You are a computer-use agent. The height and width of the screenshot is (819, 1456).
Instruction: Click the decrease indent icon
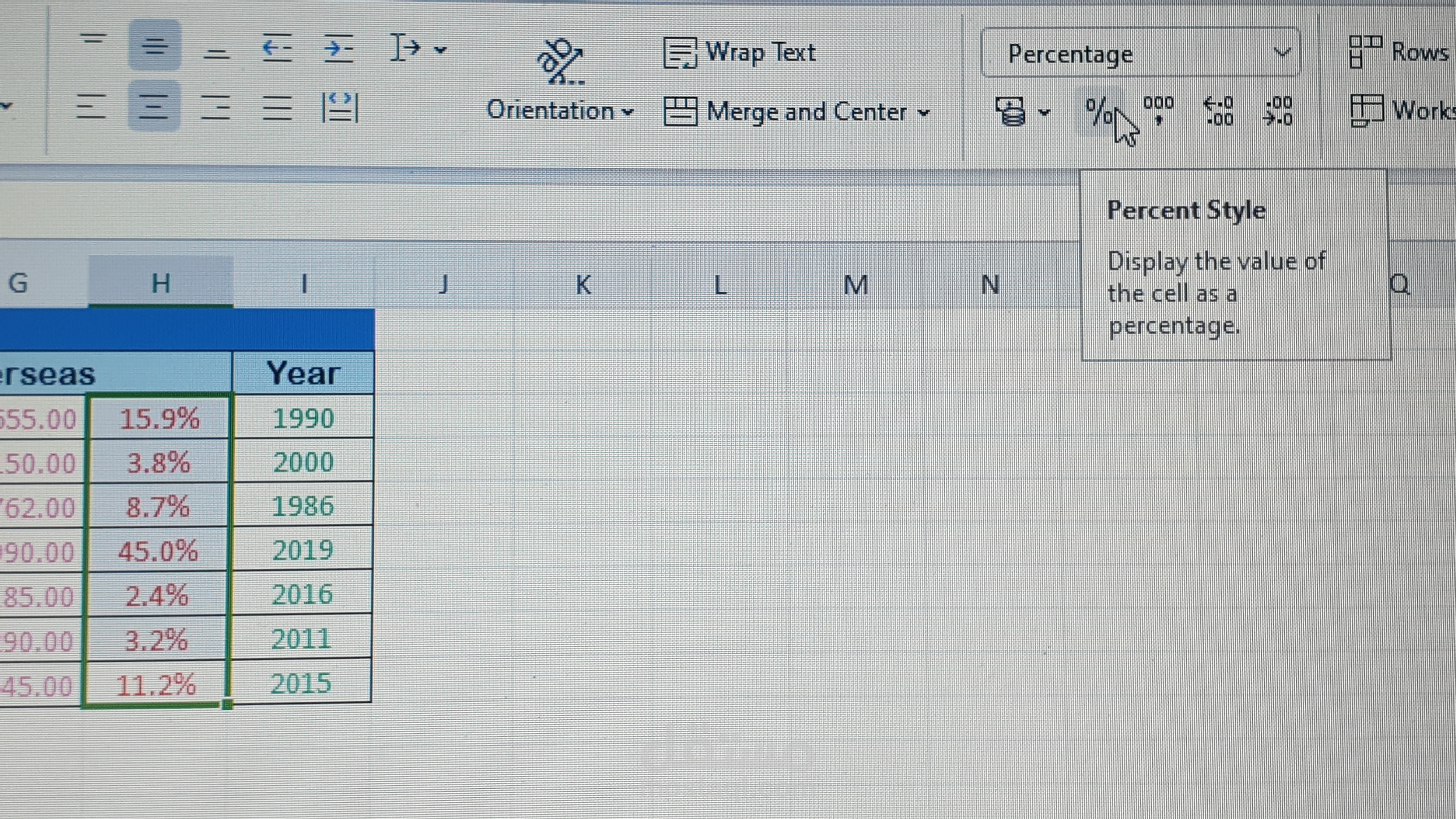point(277,47)
